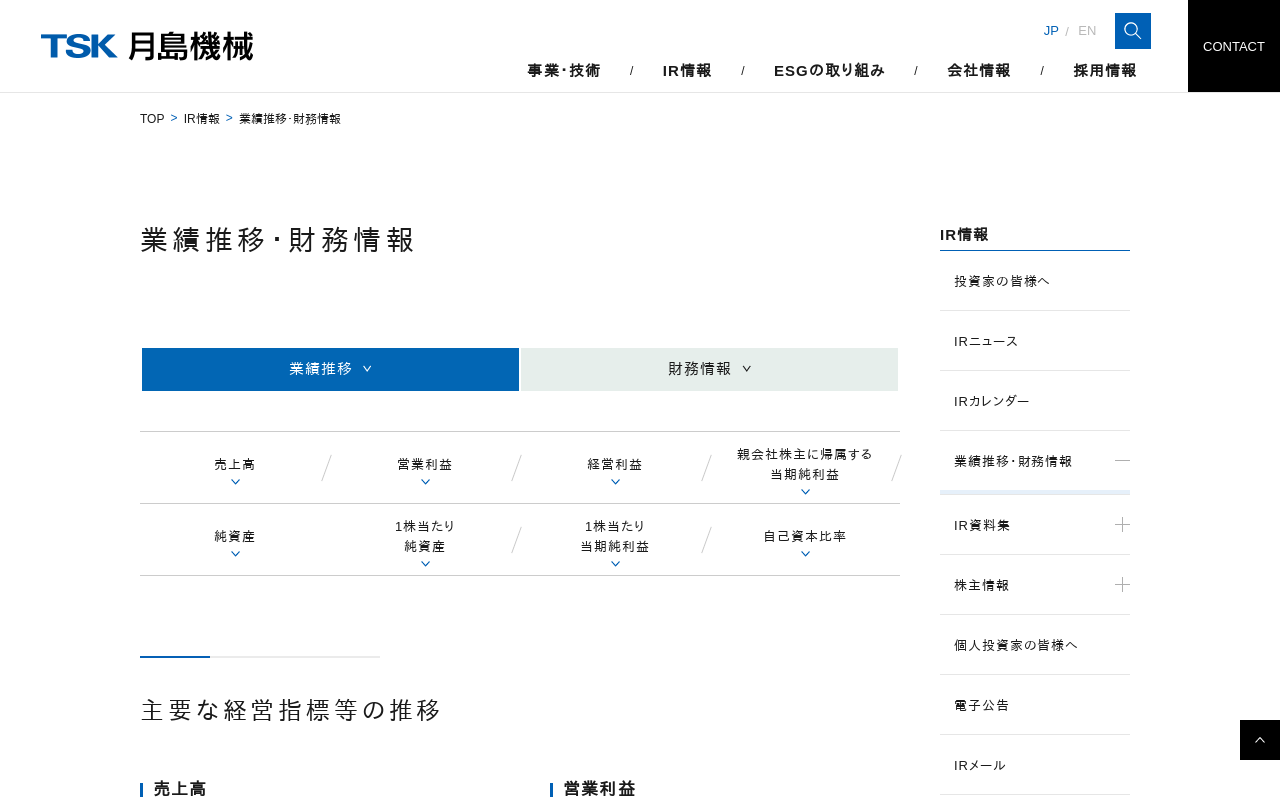Select the 業績推移 tab
Viewport: 1280px width, 800px height.
click(330, 369)
